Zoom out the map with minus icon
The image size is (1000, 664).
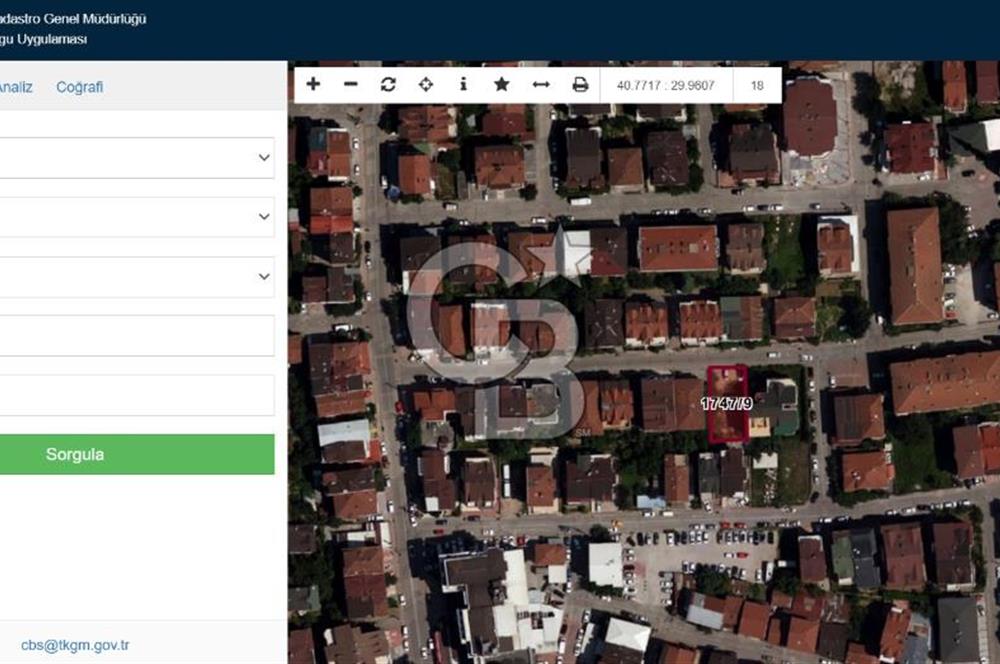[x=350, y=85]
